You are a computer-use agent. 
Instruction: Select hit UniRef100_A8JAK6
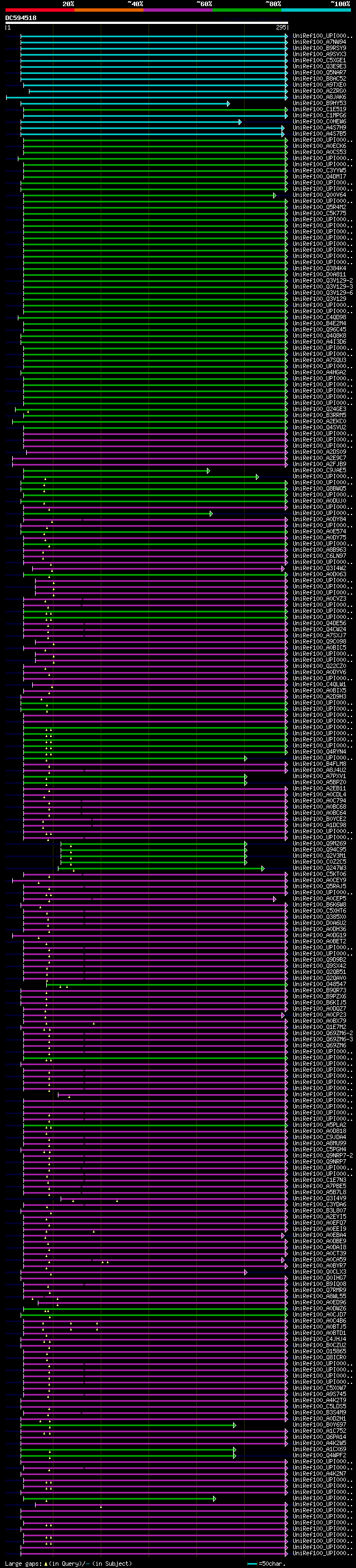click(319, 97)
